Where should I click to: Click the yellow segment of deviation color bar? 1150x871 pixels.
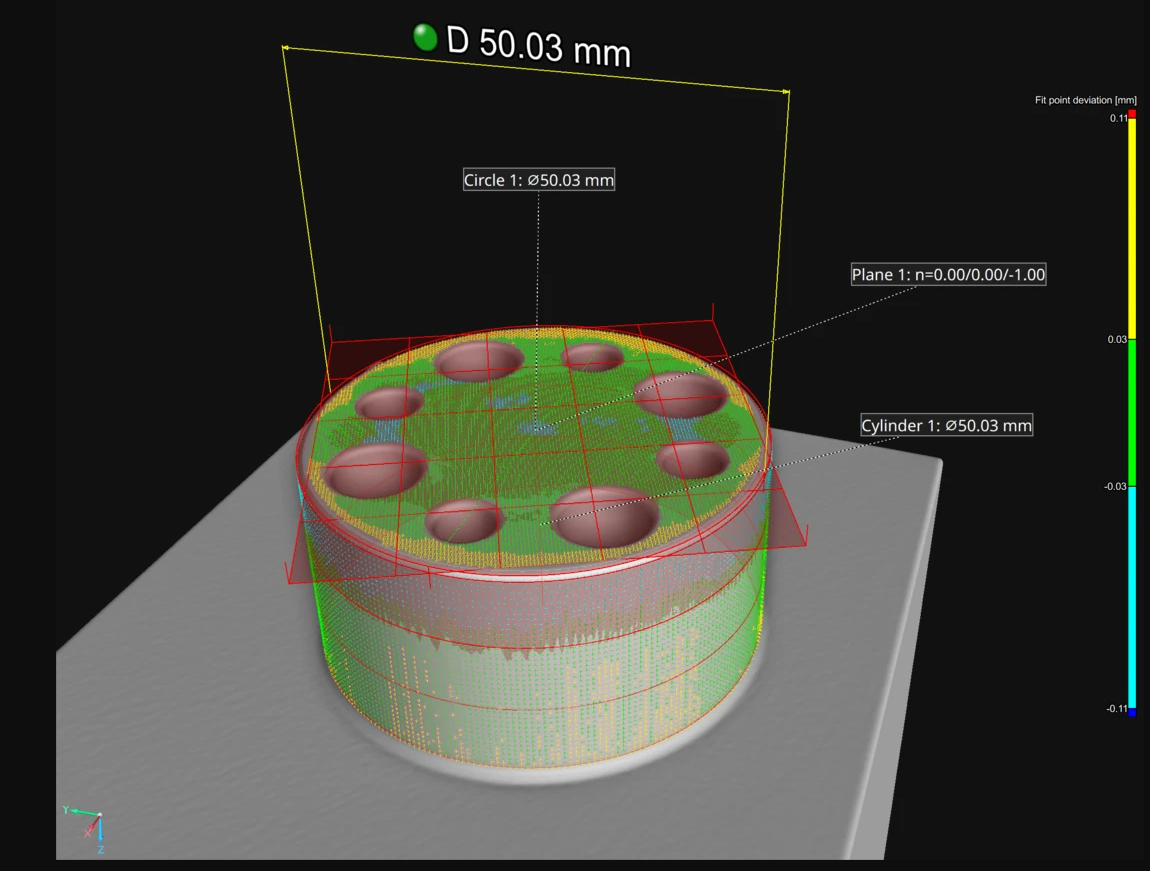pyautogui.click(x=1132, y=229)
